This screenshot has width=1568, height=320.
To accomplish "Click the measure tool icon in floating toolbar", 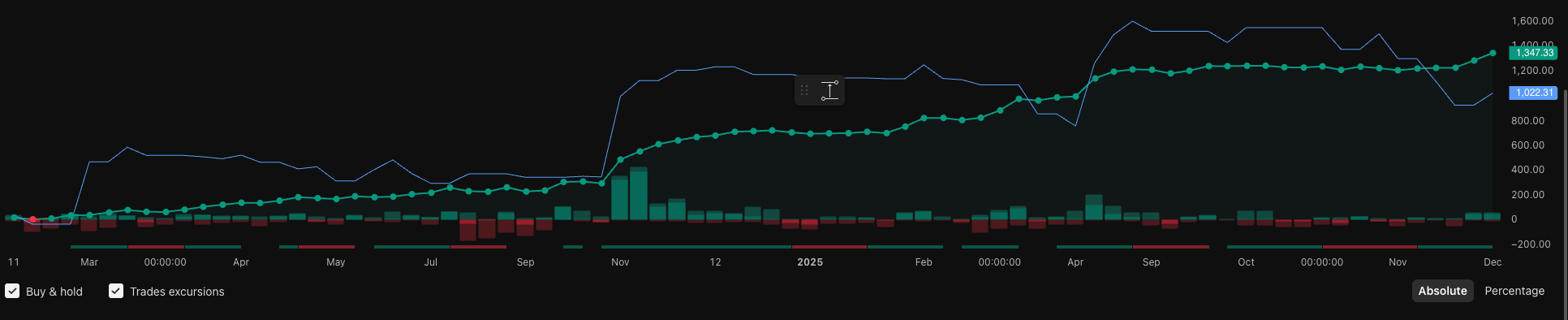I will click(x=829, y=90).
